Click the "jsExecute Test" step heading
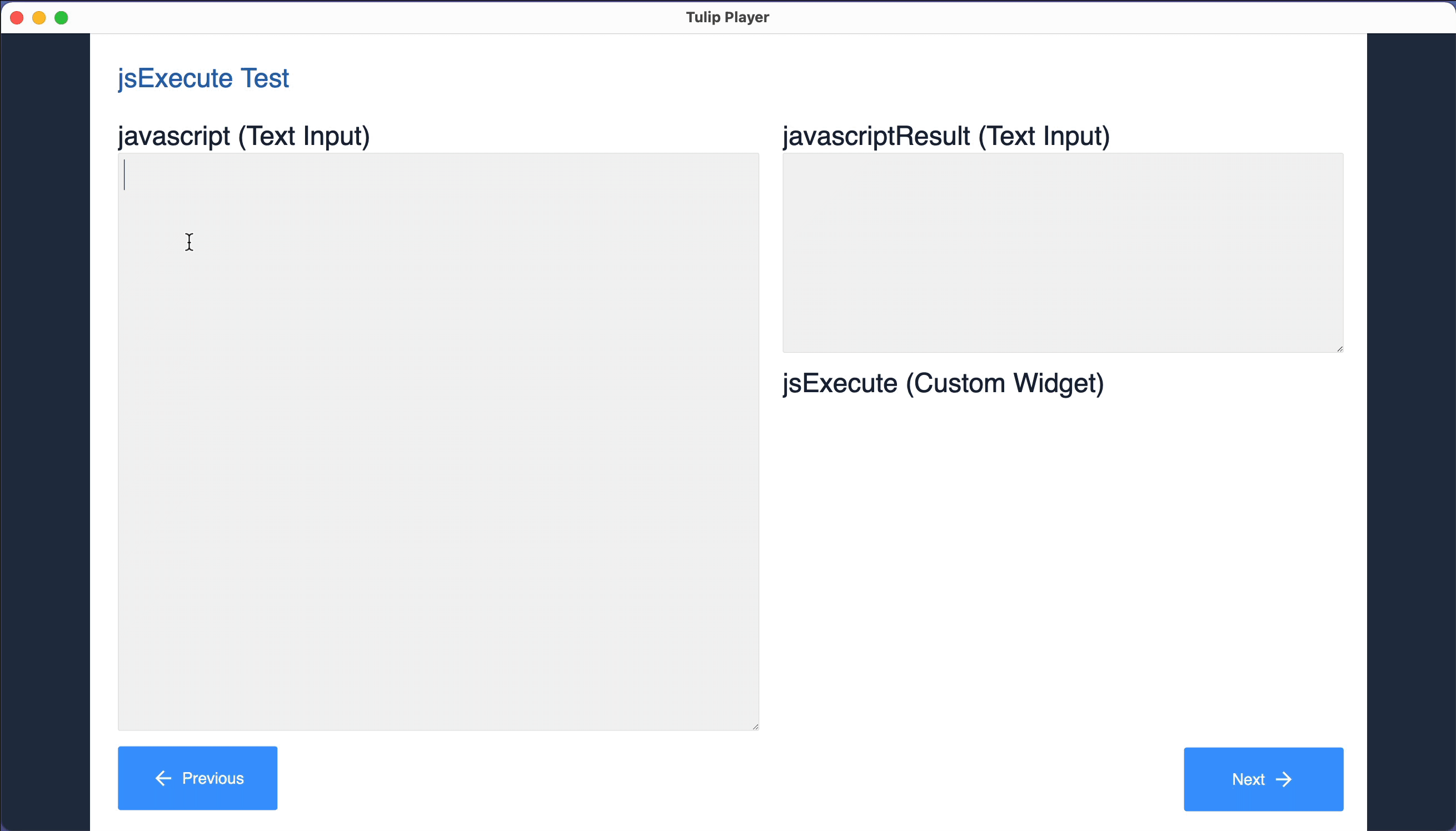 click(x=203, y=78)
